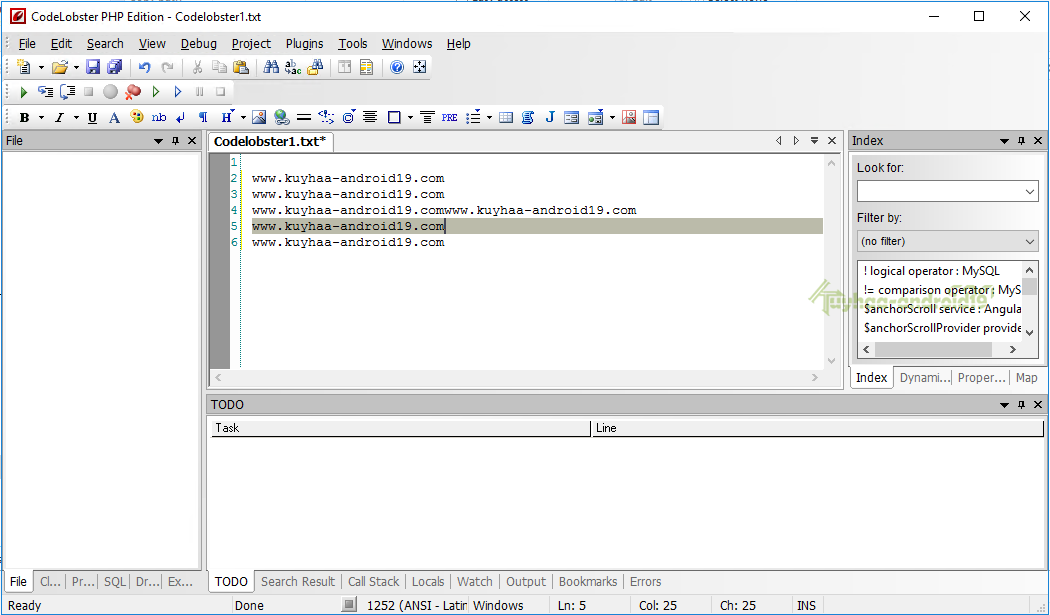Click the PRE preformatted text icon
The image size is (1050, 615).
click(449, 118)
